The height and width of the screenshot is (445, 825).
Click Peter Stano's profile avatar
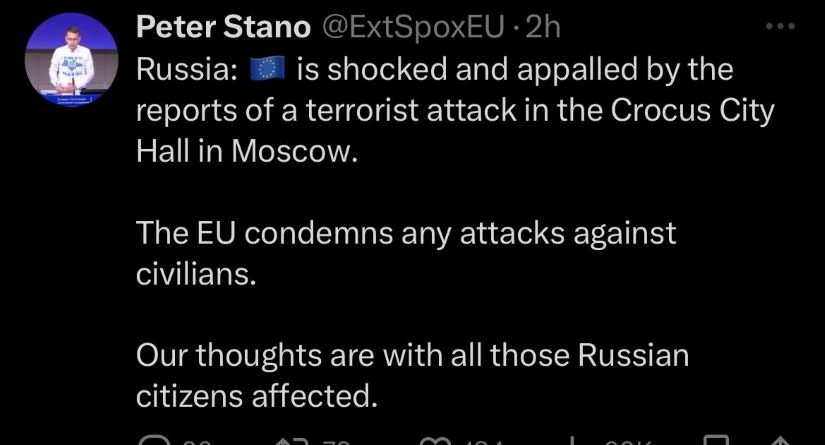click(x=67, y=59)
